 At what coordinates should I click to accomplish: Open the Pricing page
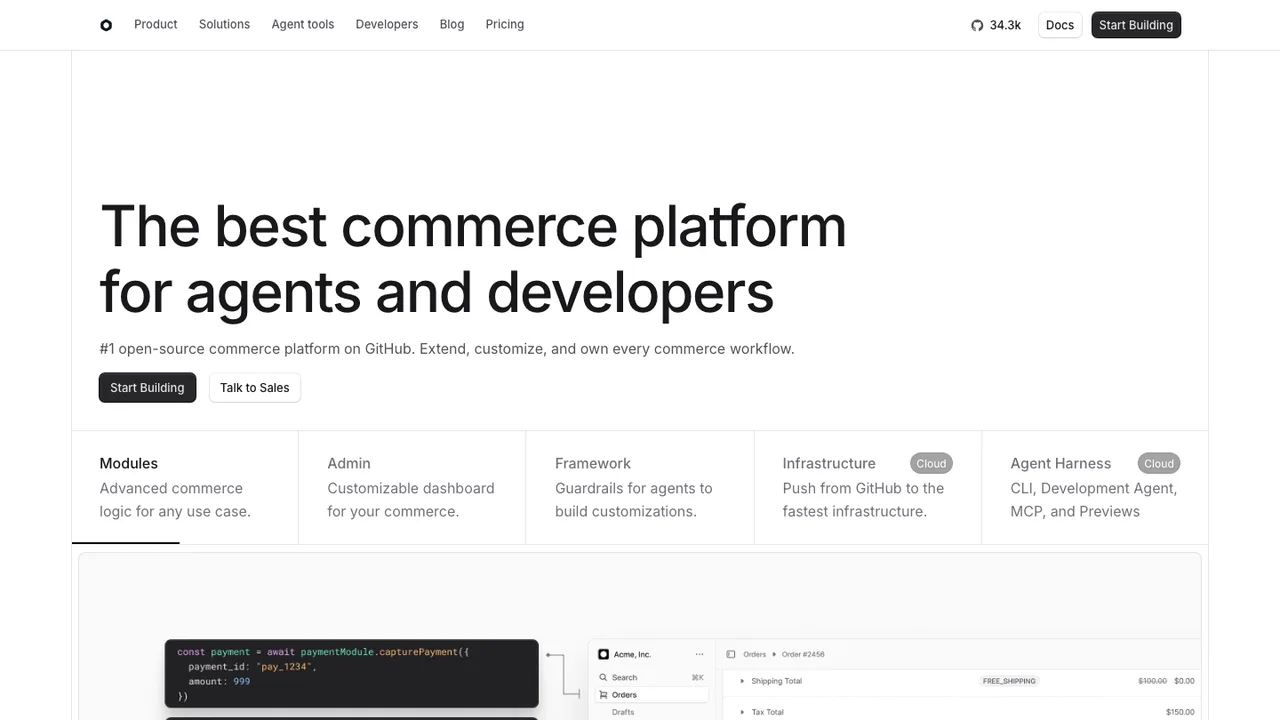point(505,24)
